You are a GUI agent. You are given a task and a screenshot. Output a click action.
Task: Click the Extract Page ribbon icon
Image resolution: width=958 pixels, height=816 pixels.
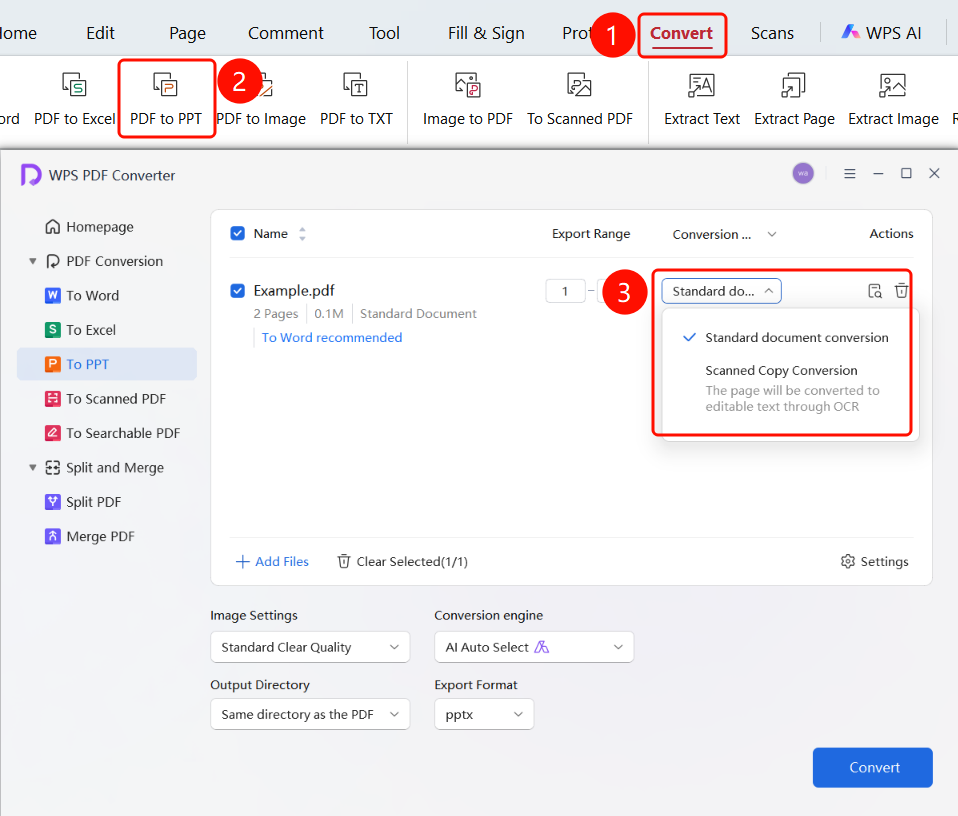794,85
